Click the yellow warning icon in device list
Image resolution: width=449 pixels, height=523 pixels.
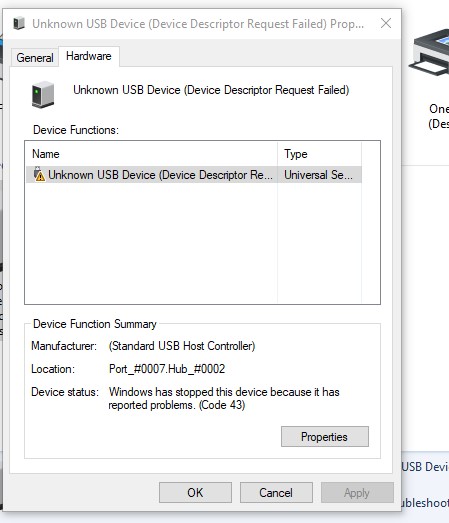(x=39, y=175)
